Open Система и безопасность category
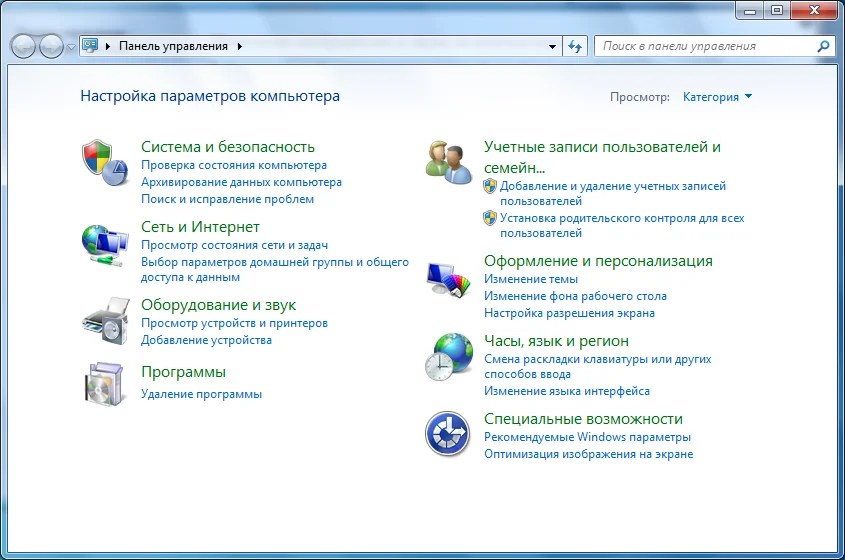The height and width of the screenshot is (560, 845). pos(227,147)
